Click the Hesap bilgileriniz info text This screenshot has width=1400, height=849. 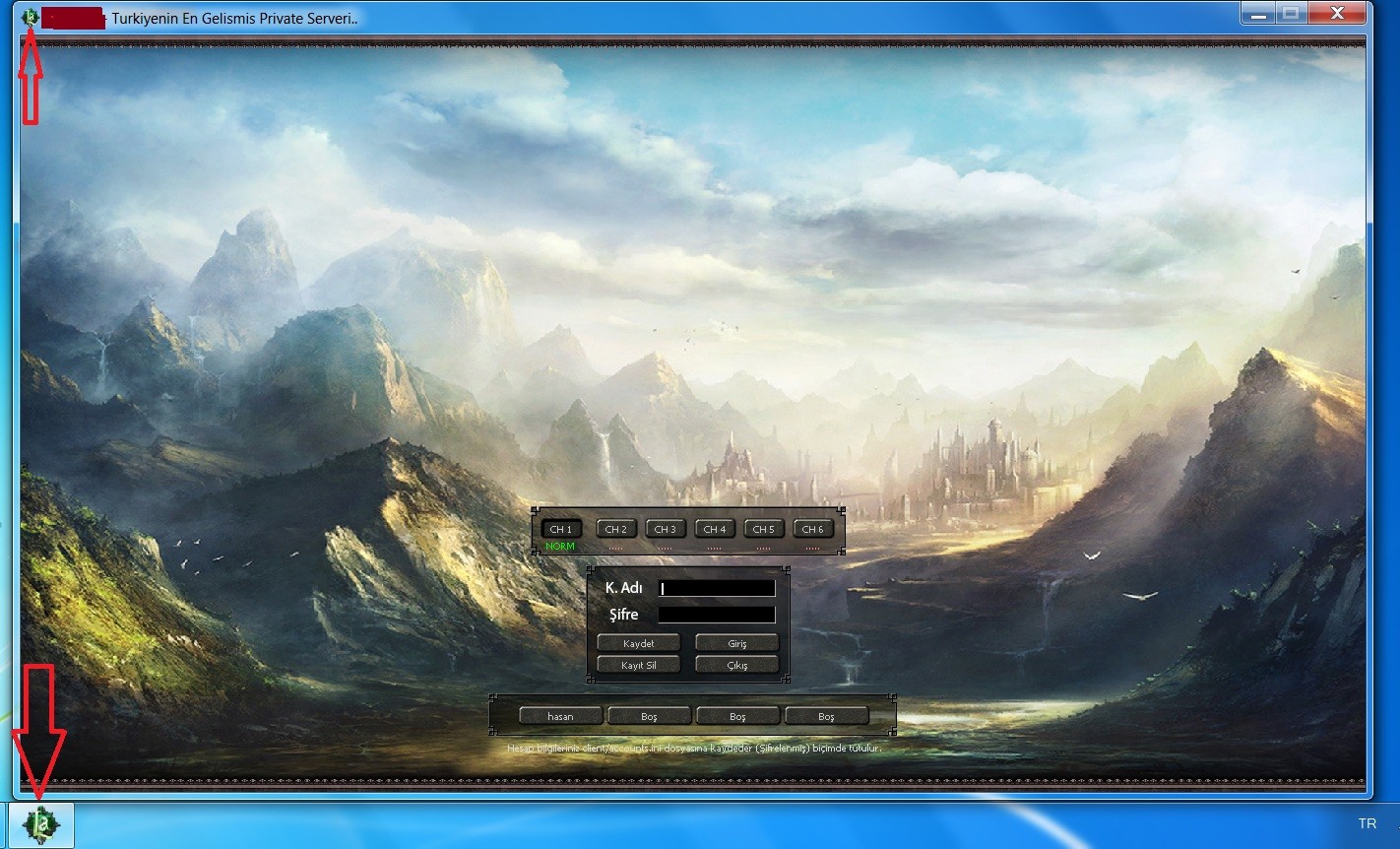694,748
